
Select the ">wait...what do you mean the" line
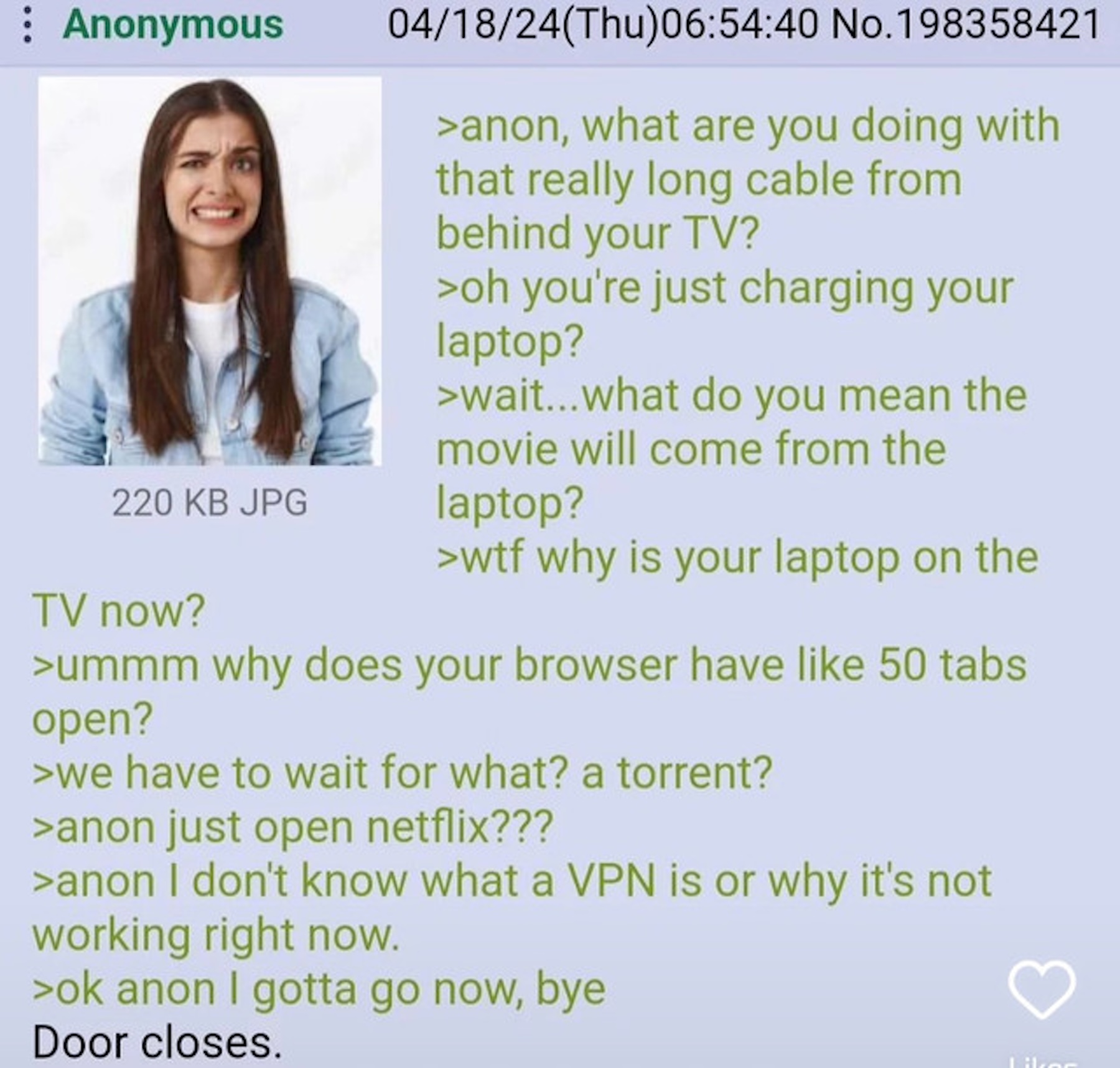[731, 396]
